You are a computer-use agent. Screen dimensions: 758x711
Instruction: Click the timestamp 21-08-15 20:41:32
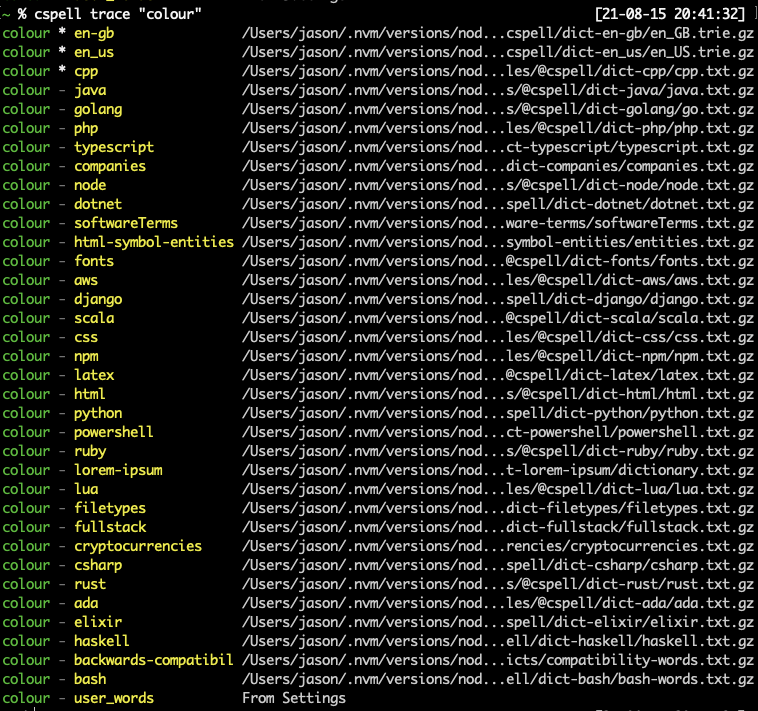670,14
